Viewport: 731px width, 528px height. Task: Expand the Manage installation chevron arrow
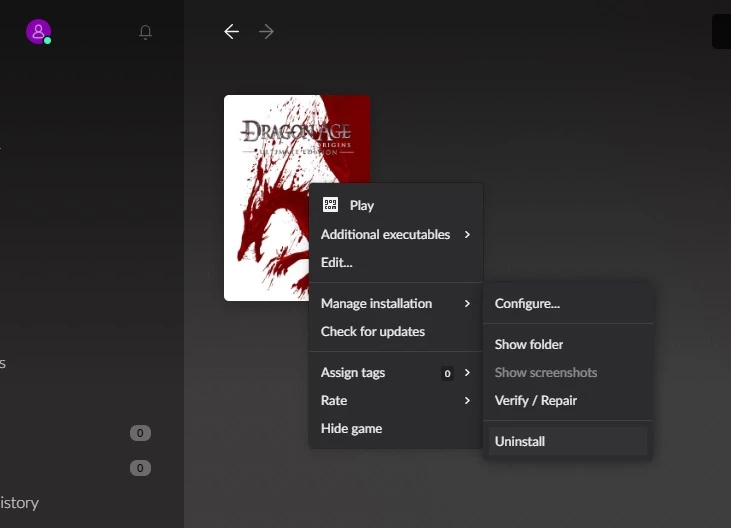click(467, 303)
